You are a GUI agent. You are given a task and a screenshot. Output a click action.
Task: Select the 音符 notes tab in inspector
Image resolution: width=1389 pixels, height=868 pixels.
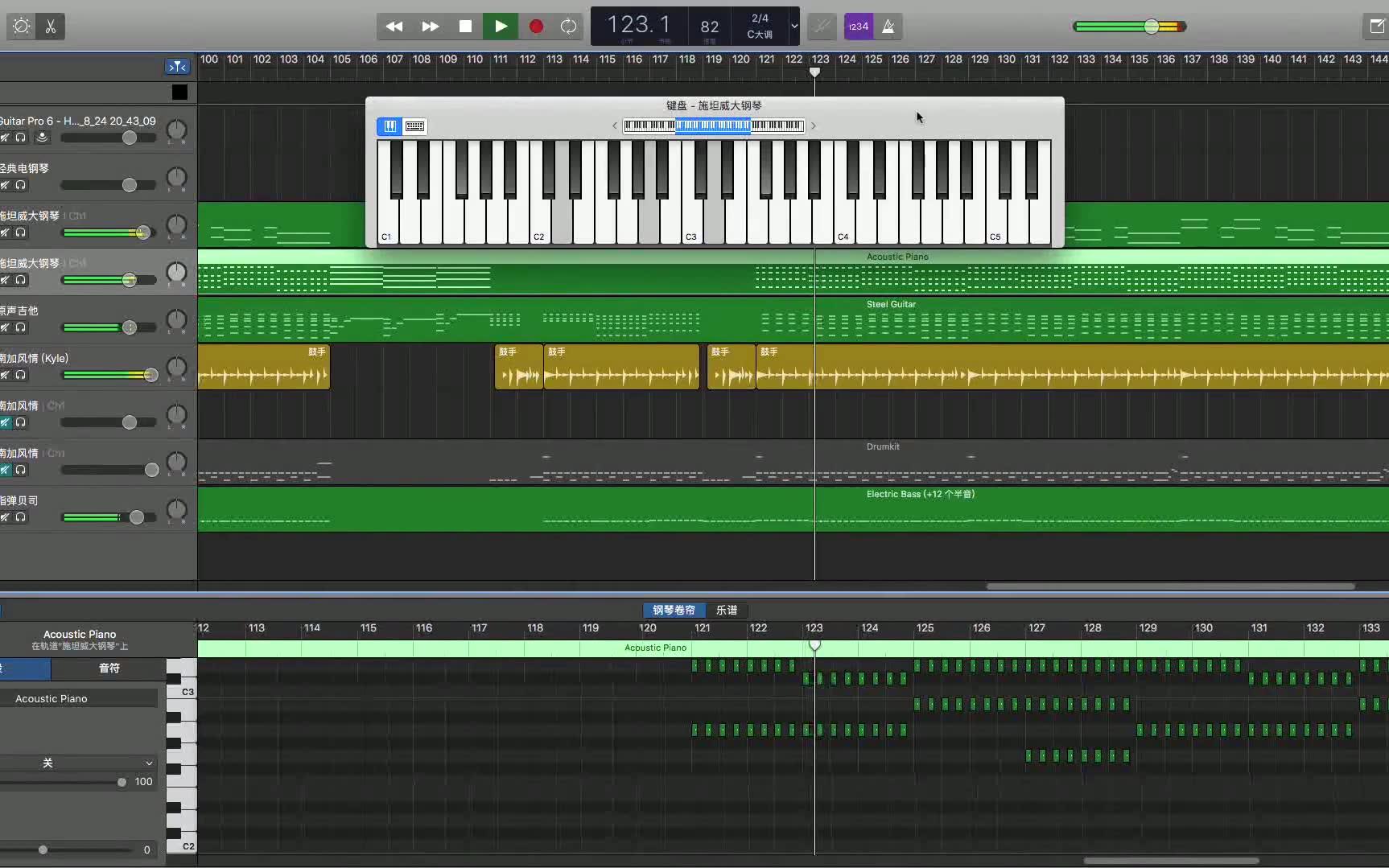point(109,668)
